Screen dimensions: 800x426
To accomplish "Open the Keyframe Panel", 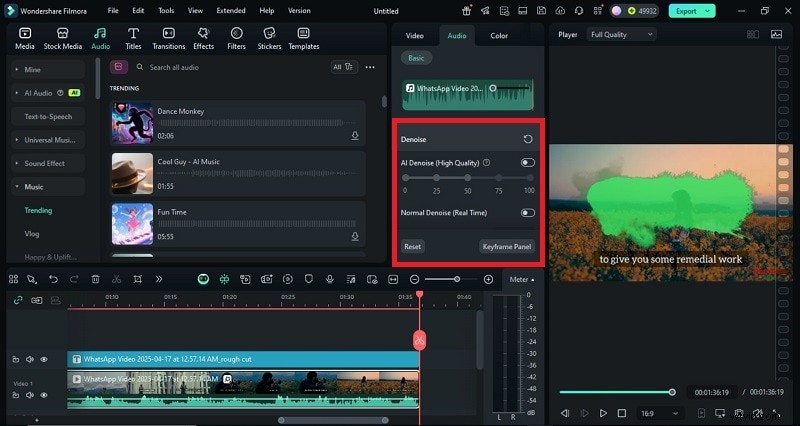I will click(507, 246).
